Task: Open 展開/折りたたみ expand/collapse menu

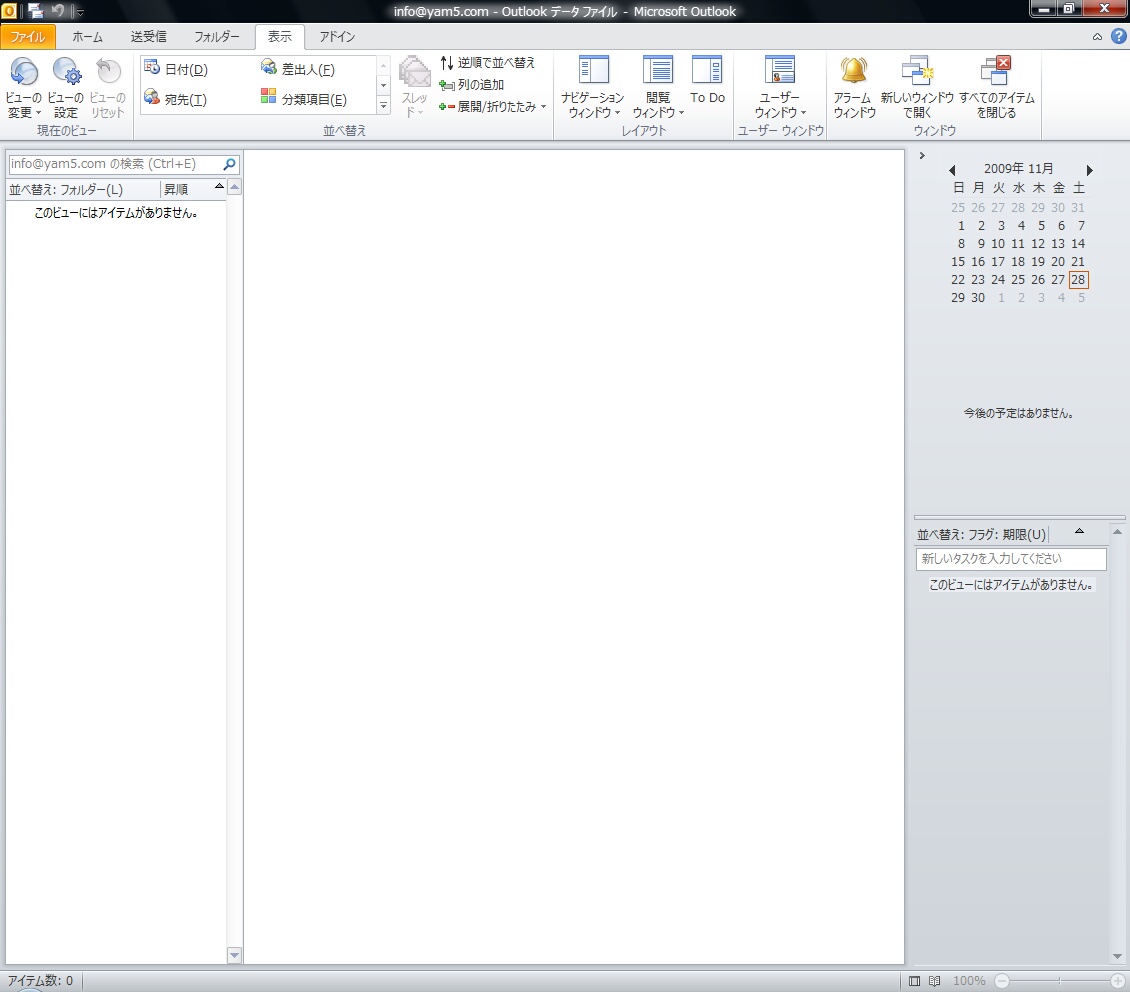Action: pos(492,107)
